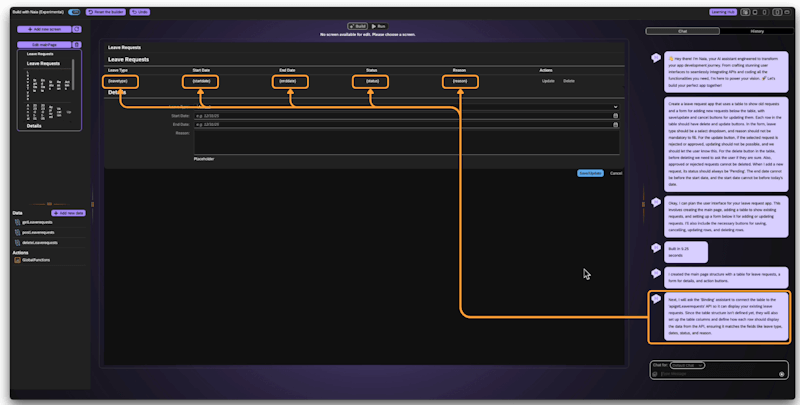Select the Chat tab

(683, 31)
